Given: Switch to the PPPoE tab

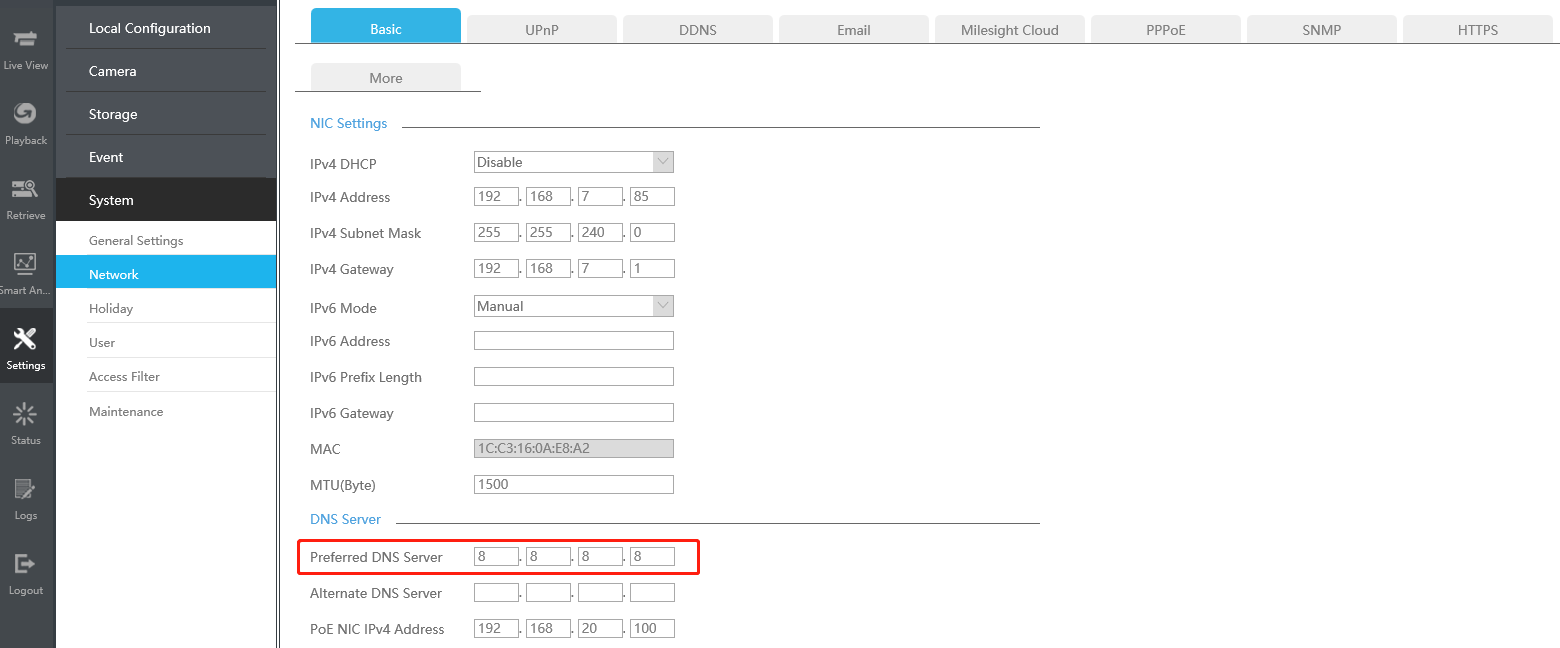Looking at the screenshot, I should click(x=1166, y=30).
